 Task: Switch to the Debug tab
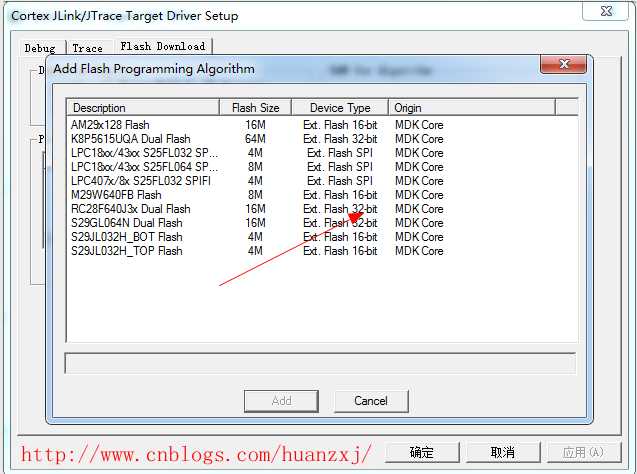[x=40, y=48]
